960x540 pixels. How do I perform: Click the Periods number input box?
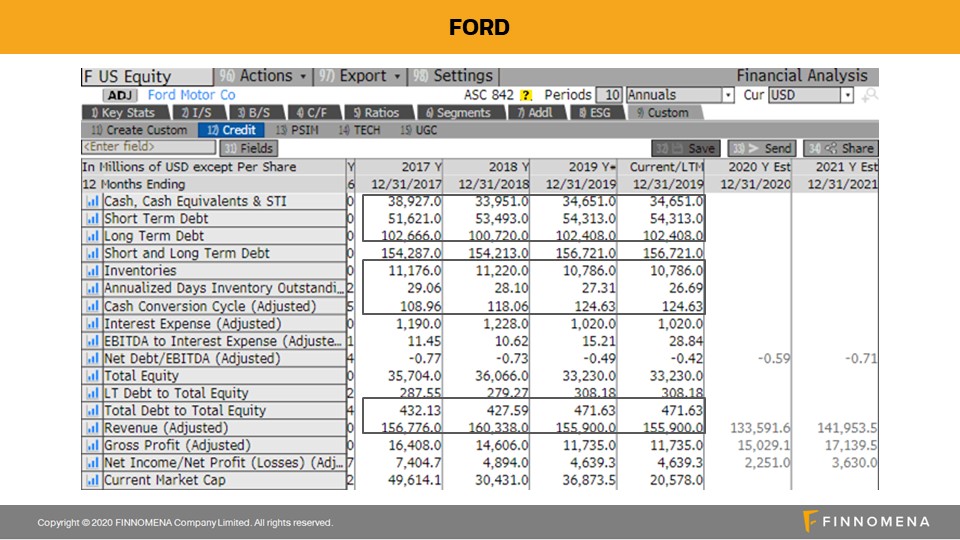(612, 95)
